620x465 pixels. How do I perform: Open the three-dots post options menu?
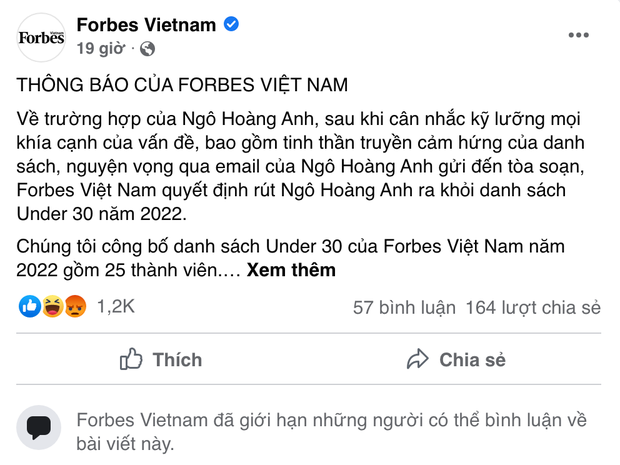pos(579,34)
